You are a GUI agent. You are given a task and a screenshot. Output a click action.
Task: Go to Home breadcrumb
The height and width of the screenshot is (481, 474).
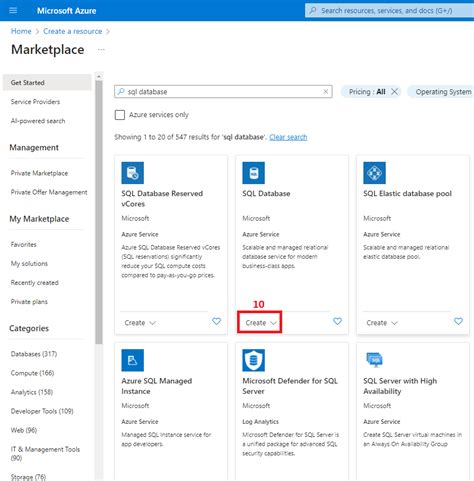[x=21, y=31]
